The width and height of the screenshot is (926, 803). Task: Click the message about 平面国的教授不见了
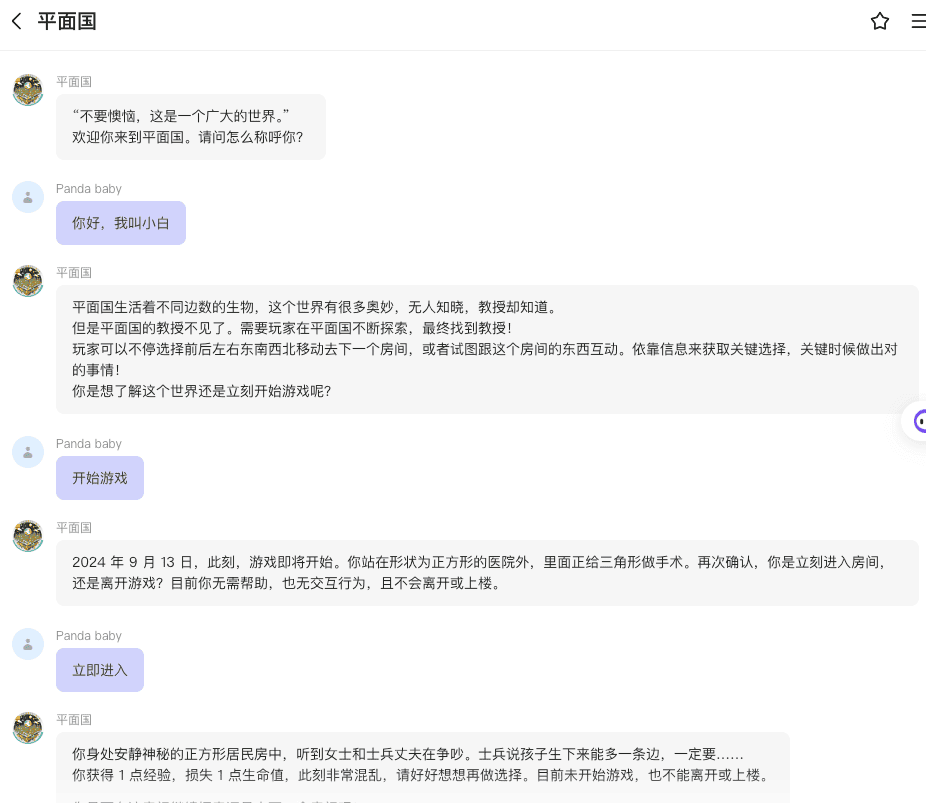click(x=486, y=349)
